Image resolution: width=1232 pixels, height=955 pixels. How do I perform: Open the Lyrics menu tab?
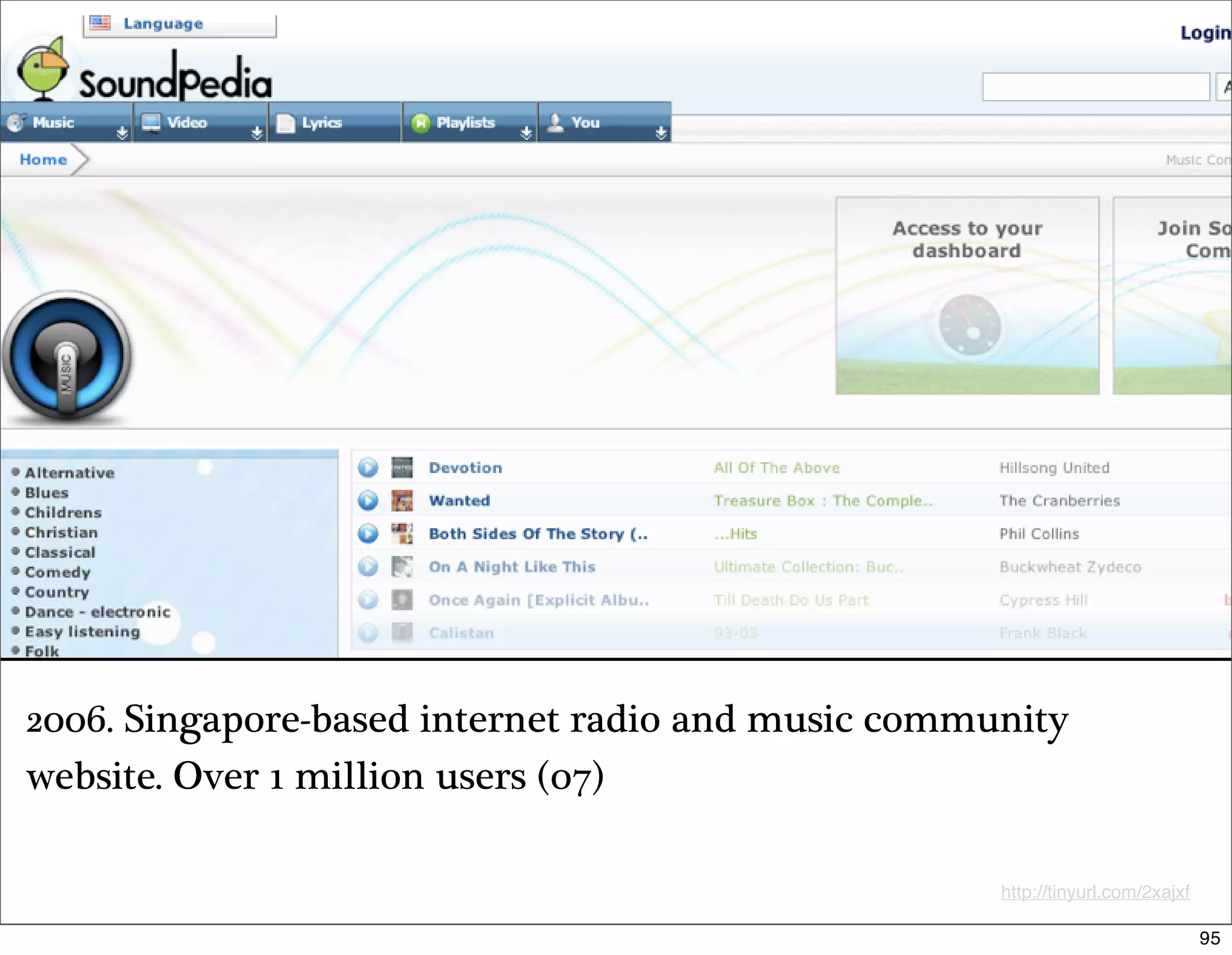tap(336, 122)
